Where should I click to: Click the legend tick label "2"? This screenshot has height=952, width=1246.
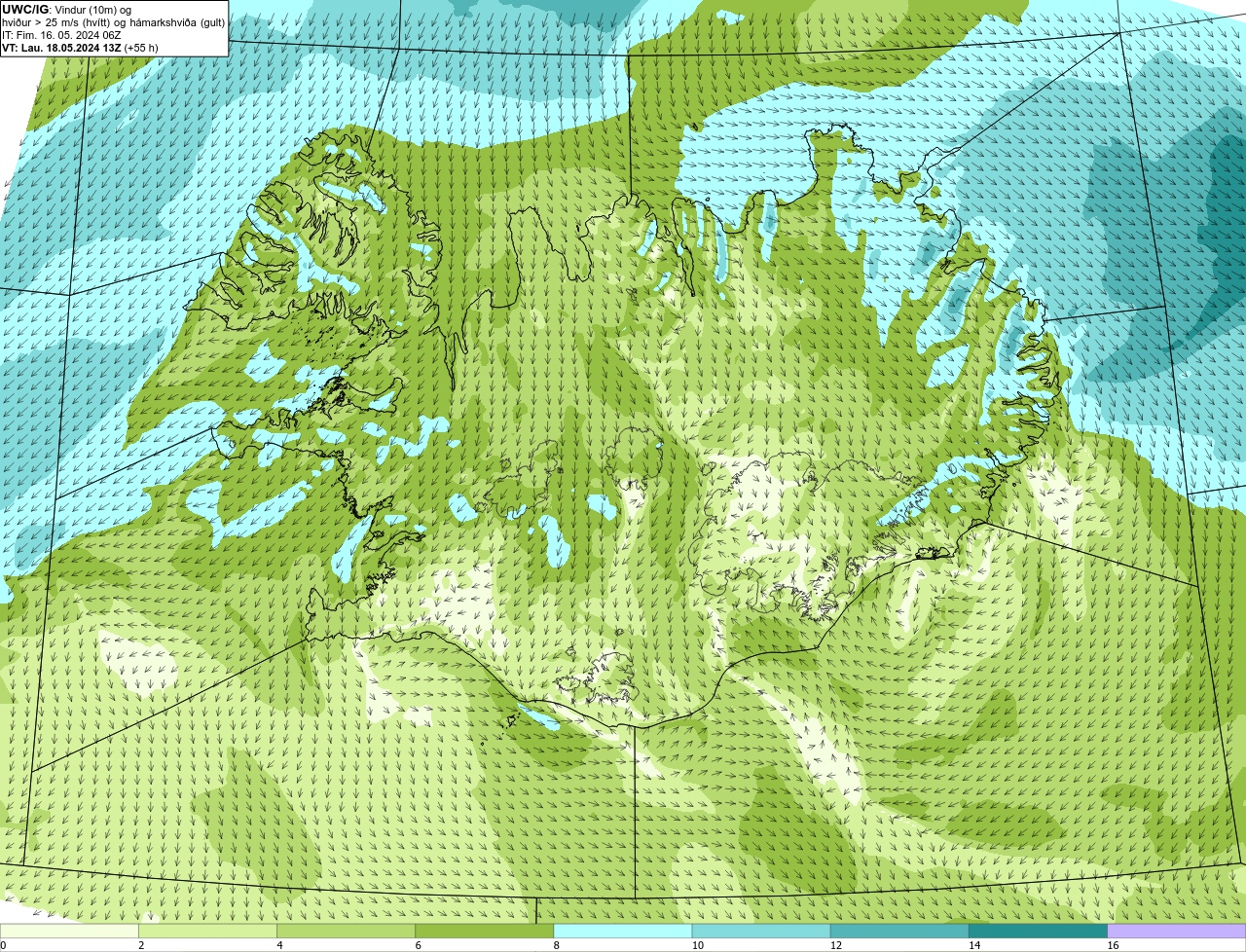(141, 945)
